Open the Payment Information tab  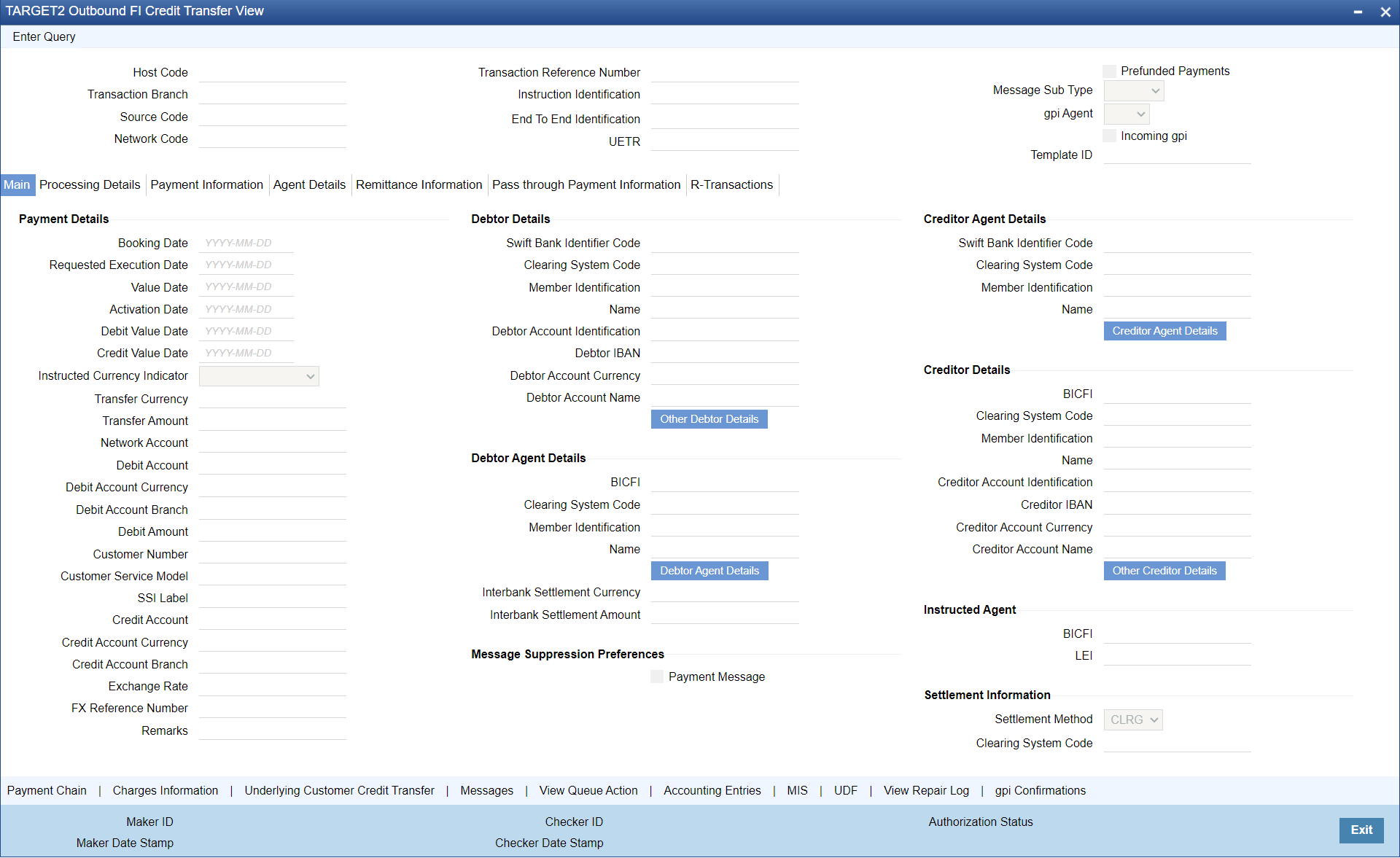pyautogui.click(x=207, y=185)
